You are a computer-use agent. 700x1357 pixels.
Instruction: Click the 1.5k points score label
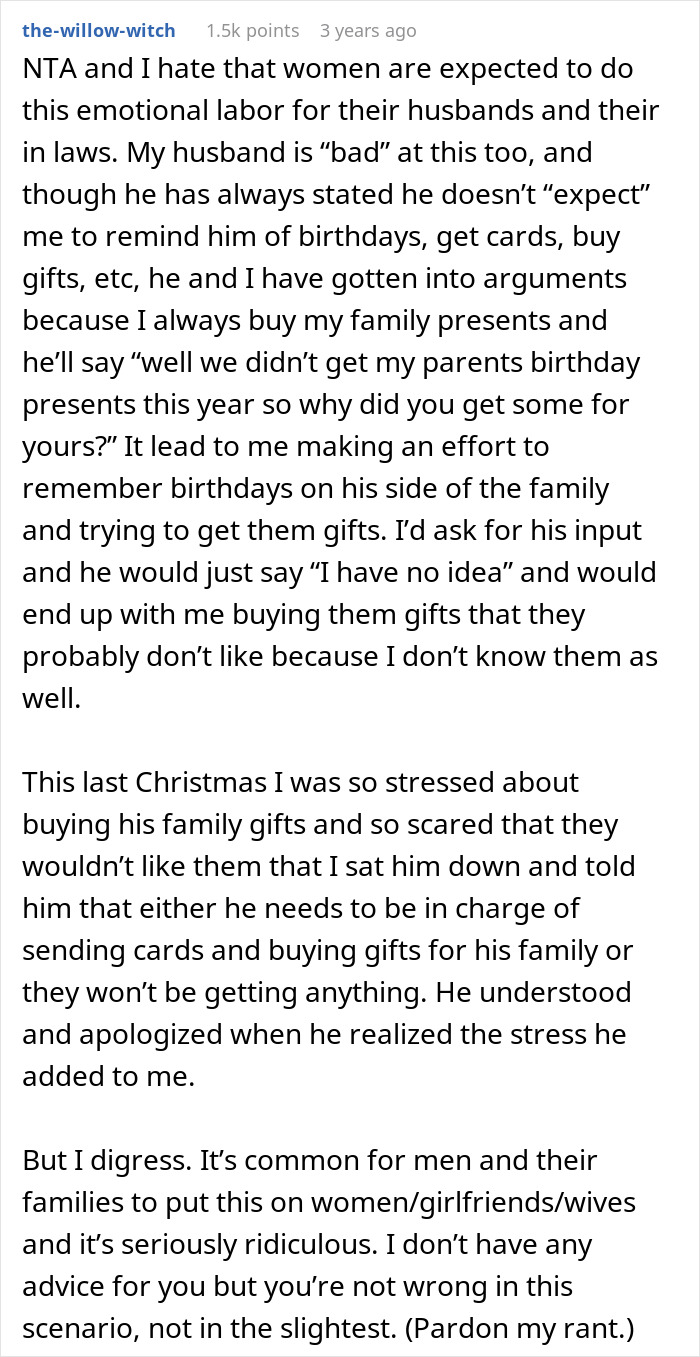(x=252, y=31)
